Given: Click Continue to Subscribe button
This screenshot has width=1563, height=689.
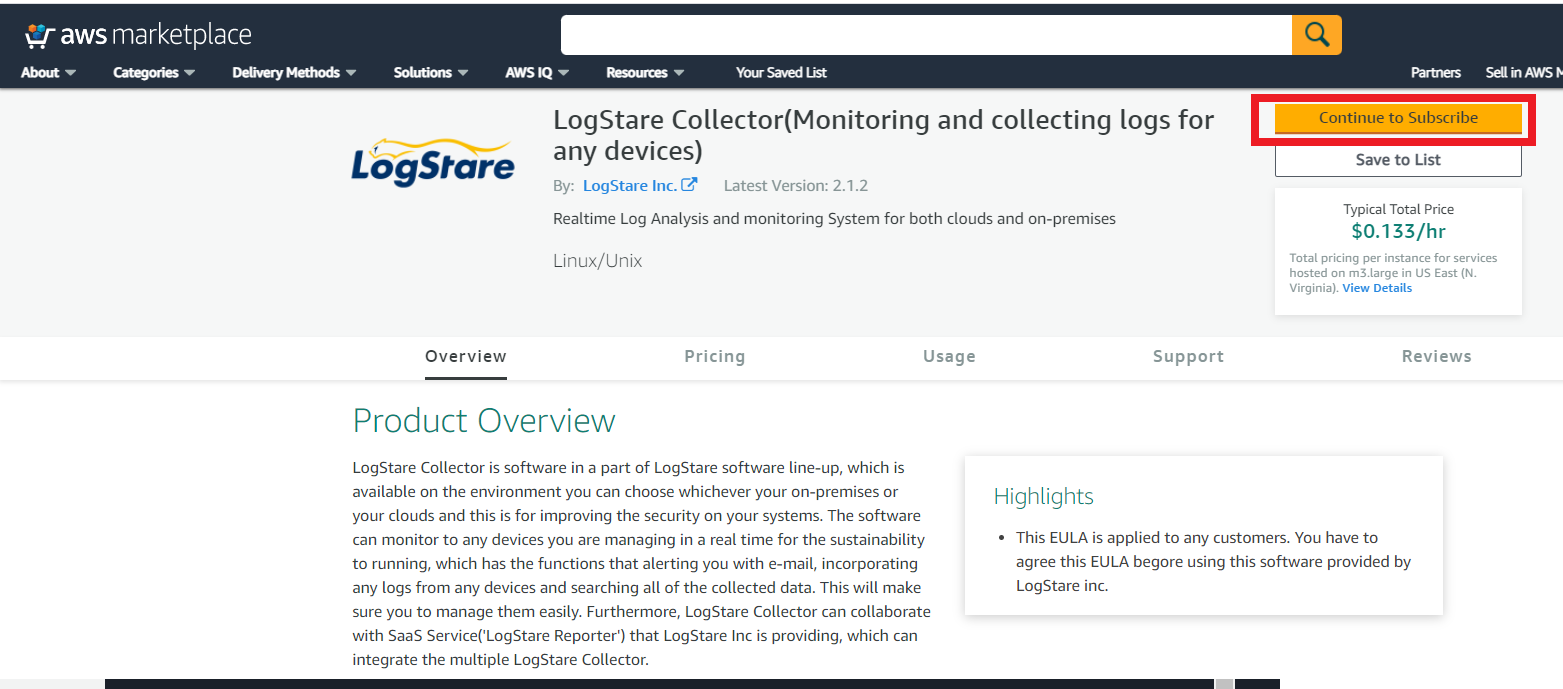Looking at the screenshot, I should (1398, 118).
